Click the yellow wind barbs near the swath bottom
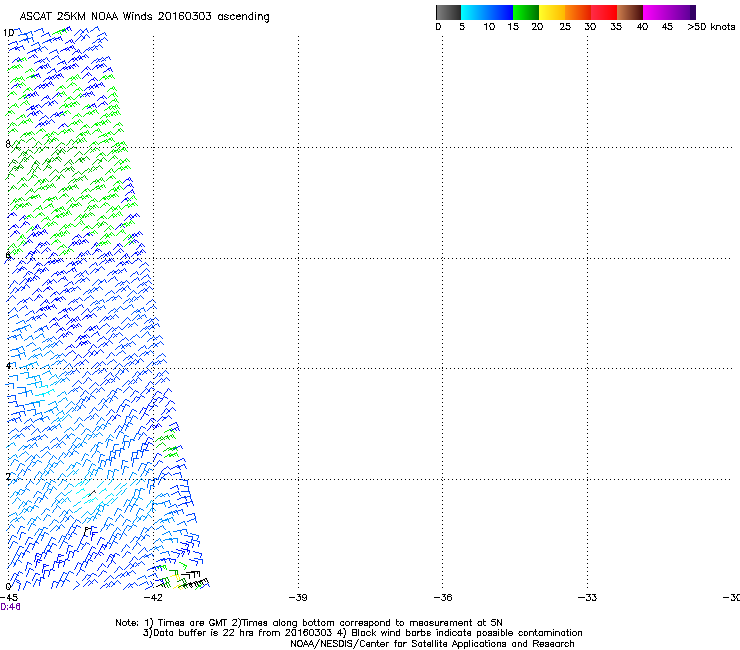 [177, 581]
